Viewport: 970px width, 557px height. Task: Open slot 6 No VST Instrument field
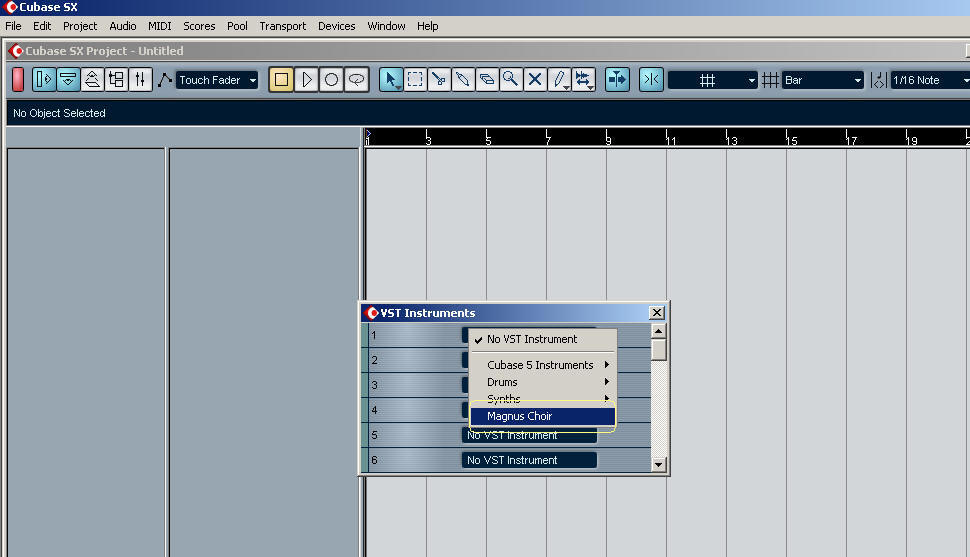tap(529, 460)
